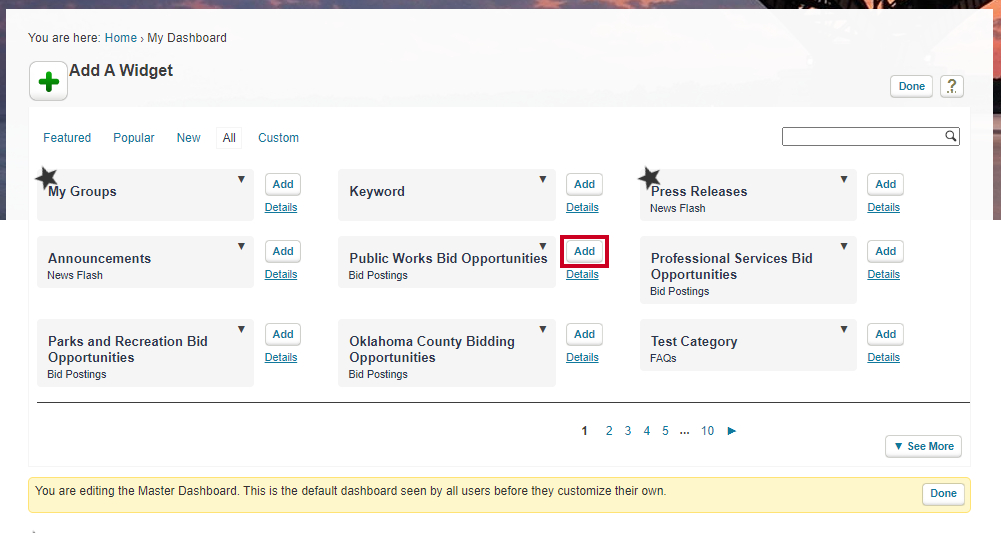Click the See More button
1001x533 pixels.
pyautogui.click(x=923, y=446)
